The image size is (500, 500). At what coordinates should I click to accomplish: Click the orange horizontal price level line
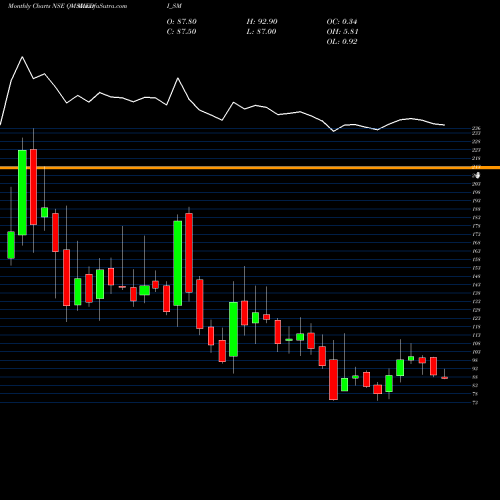click(250, 168)
